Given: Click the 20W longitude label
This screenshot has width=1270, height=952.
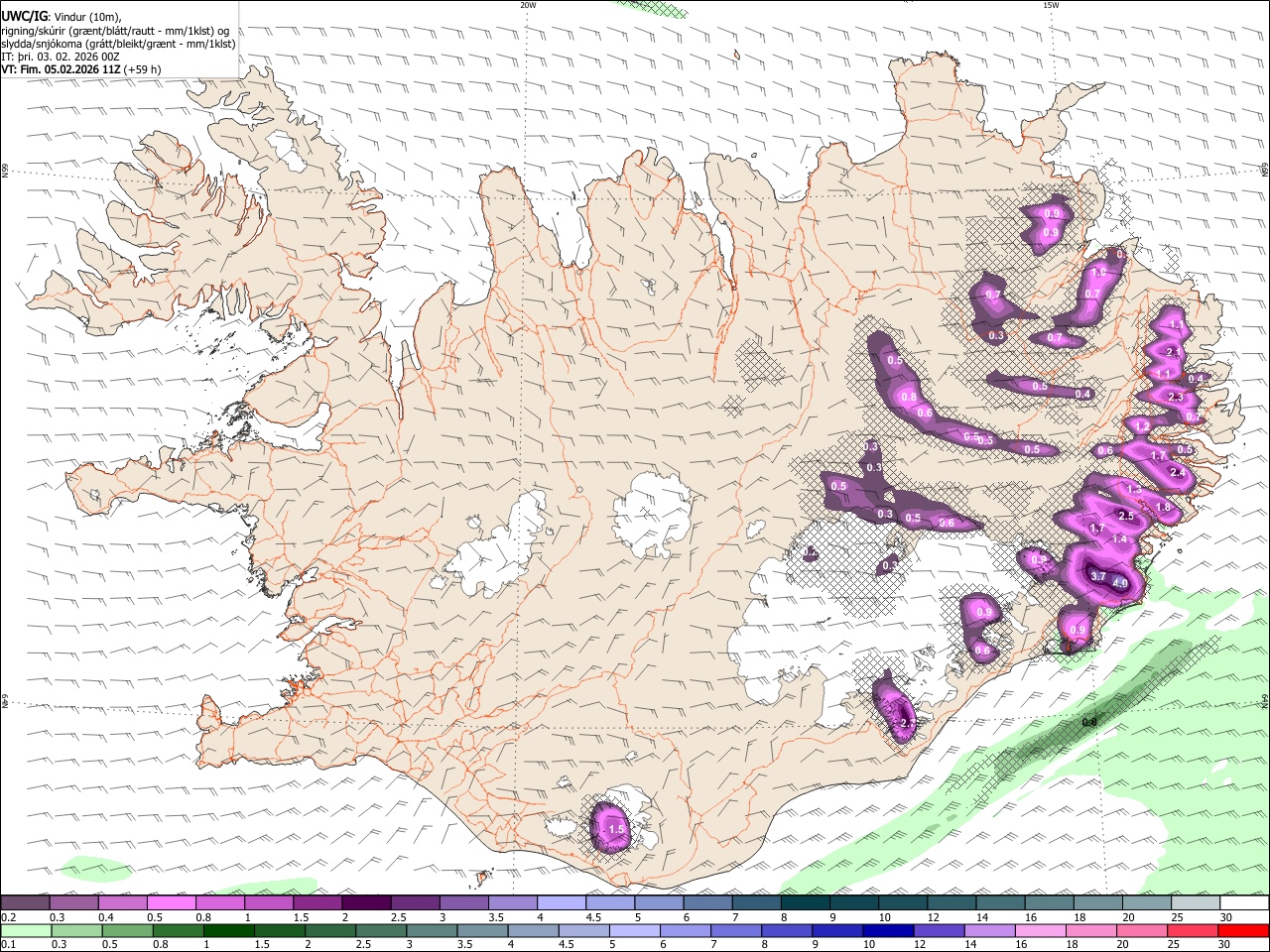Looking at the screenshot, I should point(528,5).
